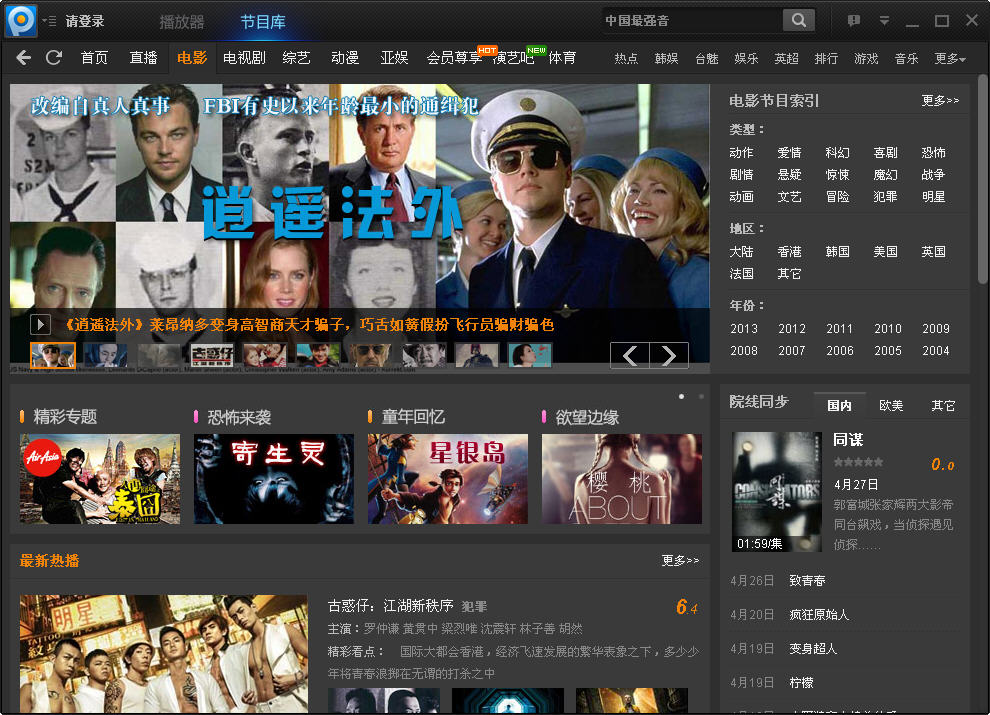Viewport: 990px width, 715px height.
Task: Open 更多>> in 电影节目索引 panel
Action: (940, 101)
